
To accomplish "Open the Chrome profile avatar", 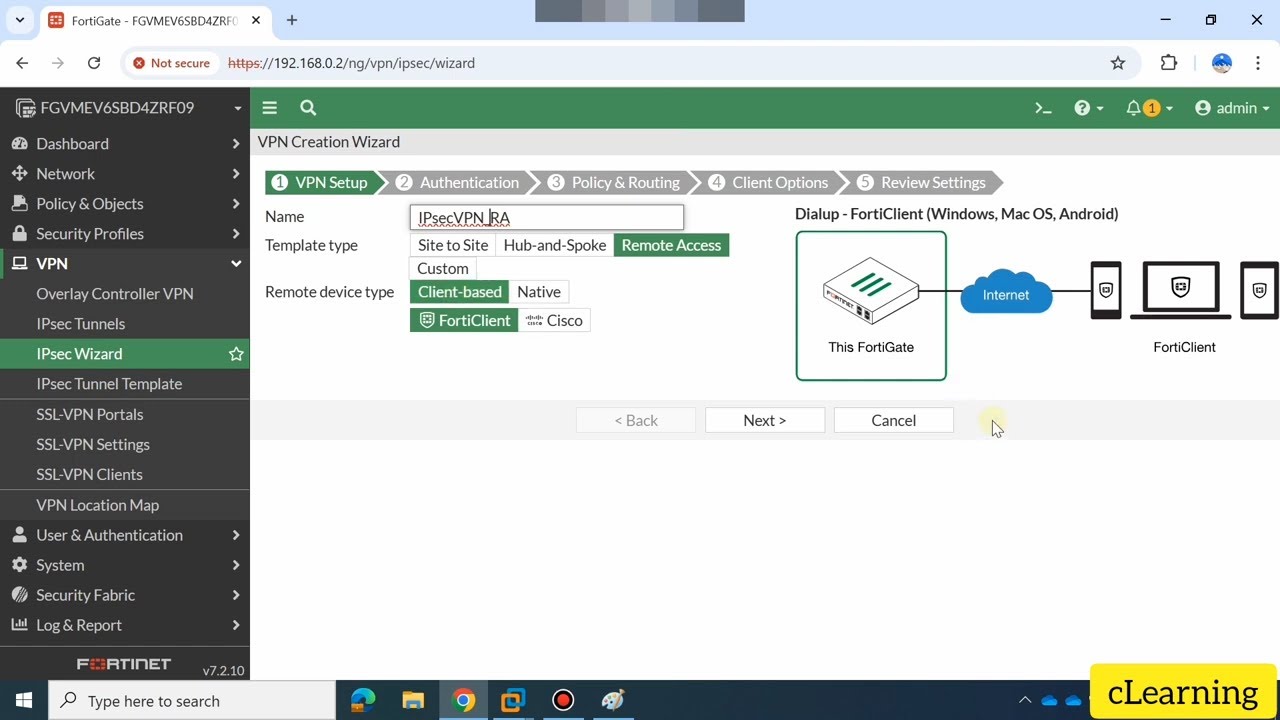I will [1222, 63].
